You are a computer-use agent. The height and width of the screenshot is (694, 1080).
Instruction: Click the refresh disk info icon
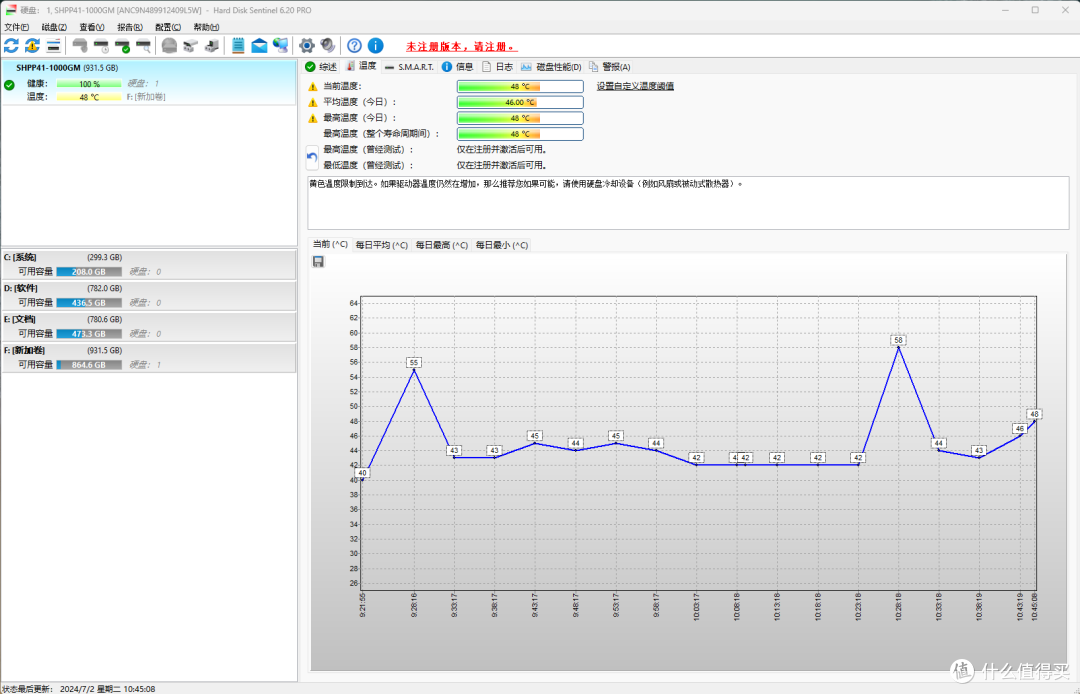coord(12,46)
